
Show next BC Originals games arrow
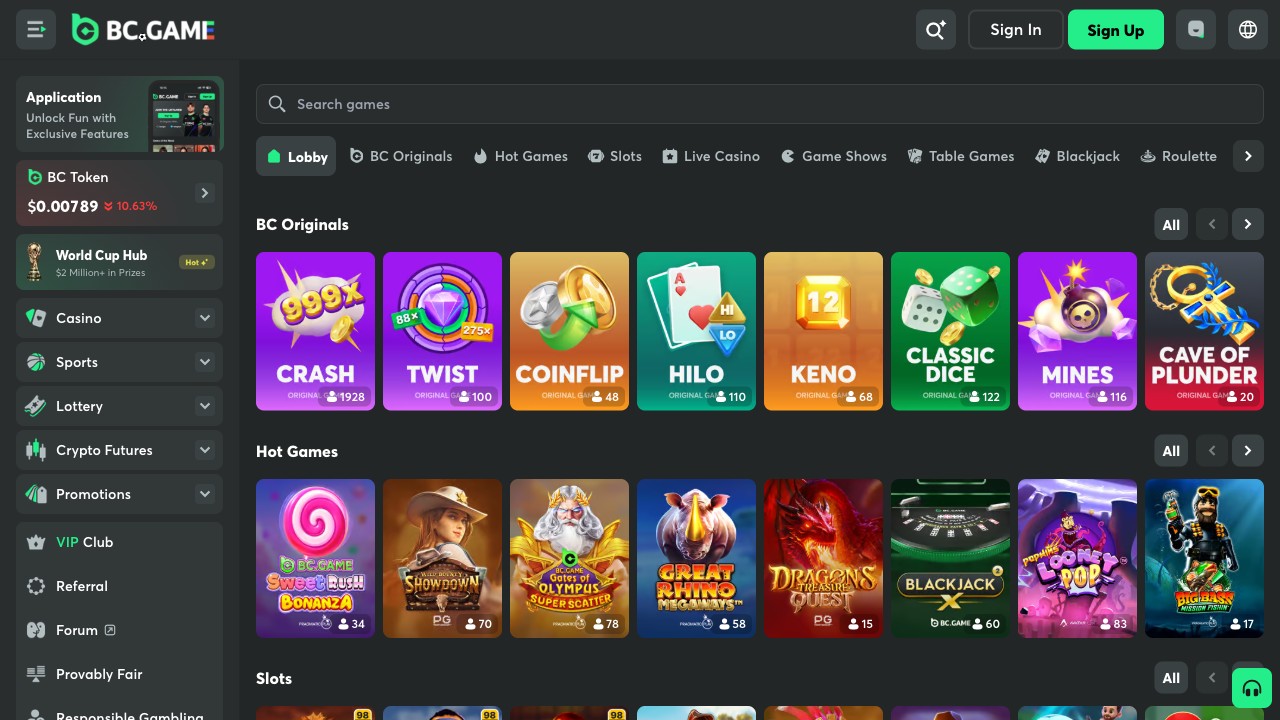pos(1248,224)
